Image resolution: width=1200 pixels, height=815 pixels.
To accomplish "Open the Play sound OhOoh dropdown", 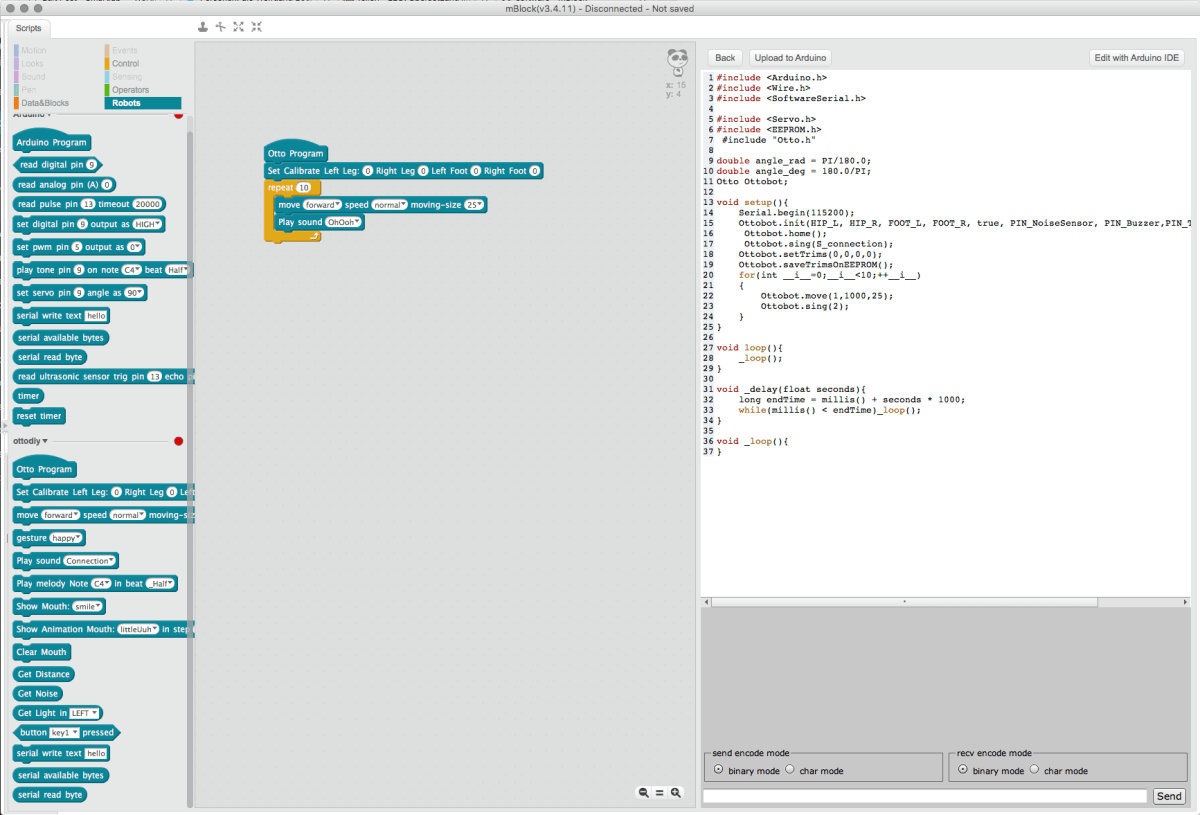I will click(345, 223).
